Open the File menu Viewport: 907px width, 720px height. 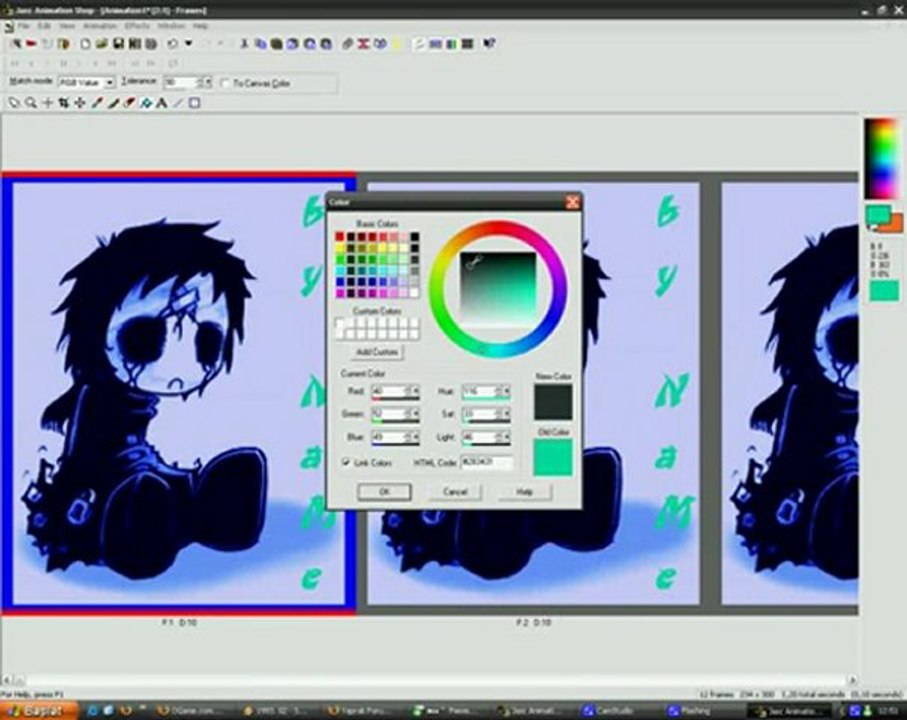[x=24, y=26]
